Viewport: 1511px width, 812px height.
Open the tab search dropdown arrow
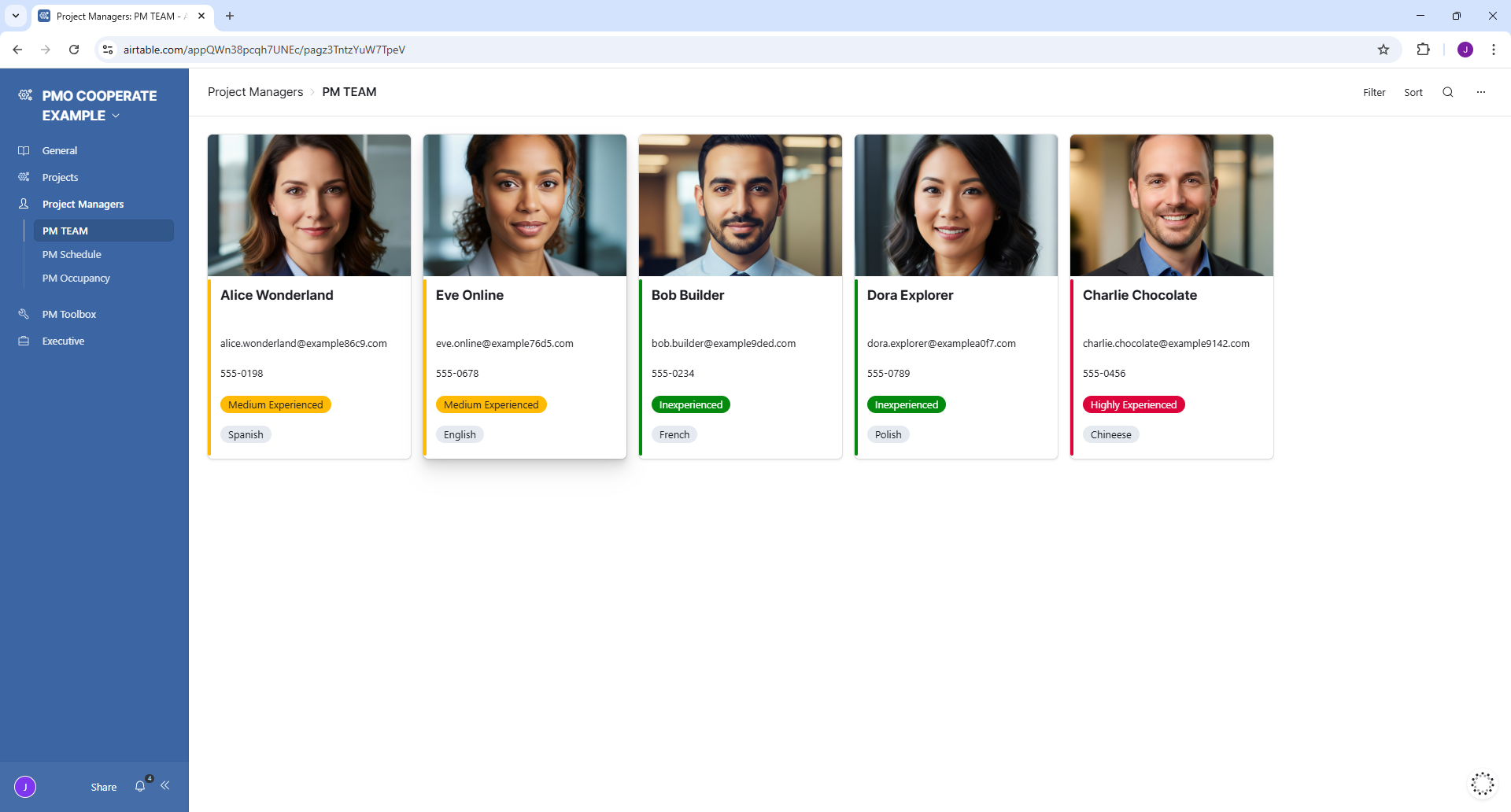tap(16, 16)
